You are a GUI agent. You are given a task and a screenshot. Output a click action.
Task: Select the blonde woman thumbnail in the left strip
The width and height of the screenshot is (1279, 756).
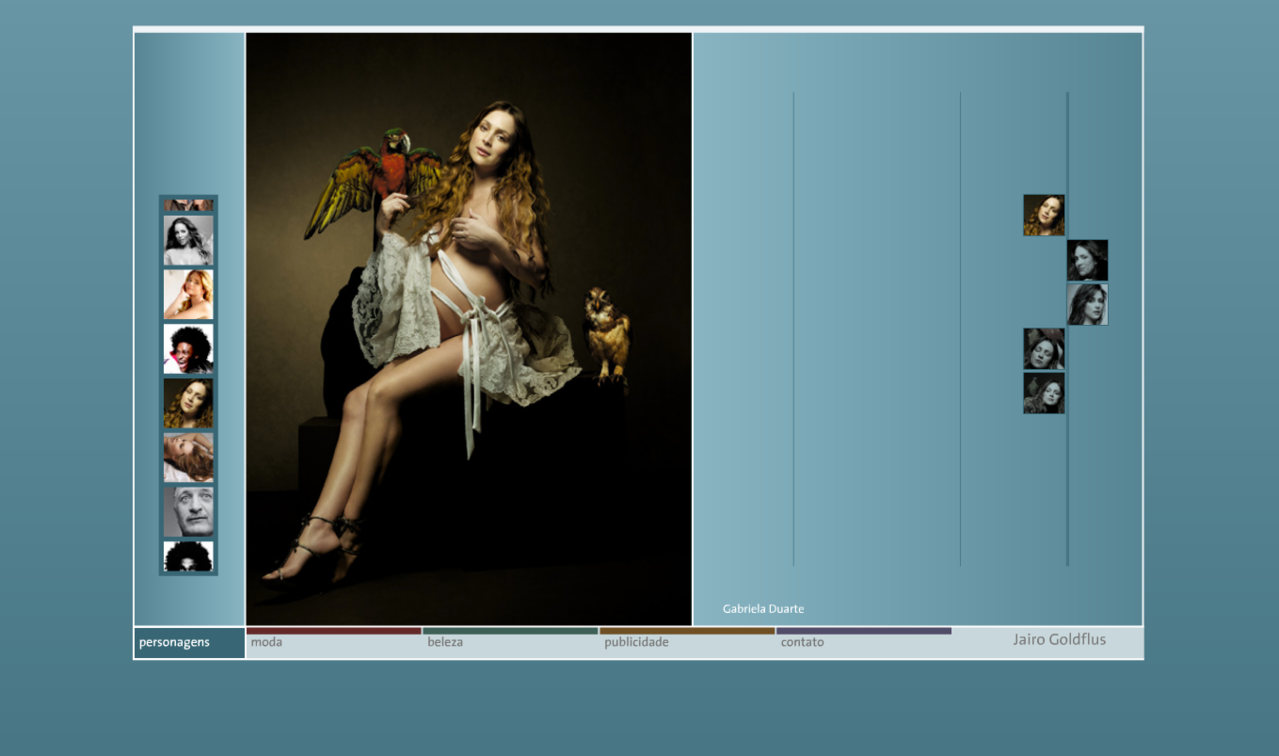188,295
